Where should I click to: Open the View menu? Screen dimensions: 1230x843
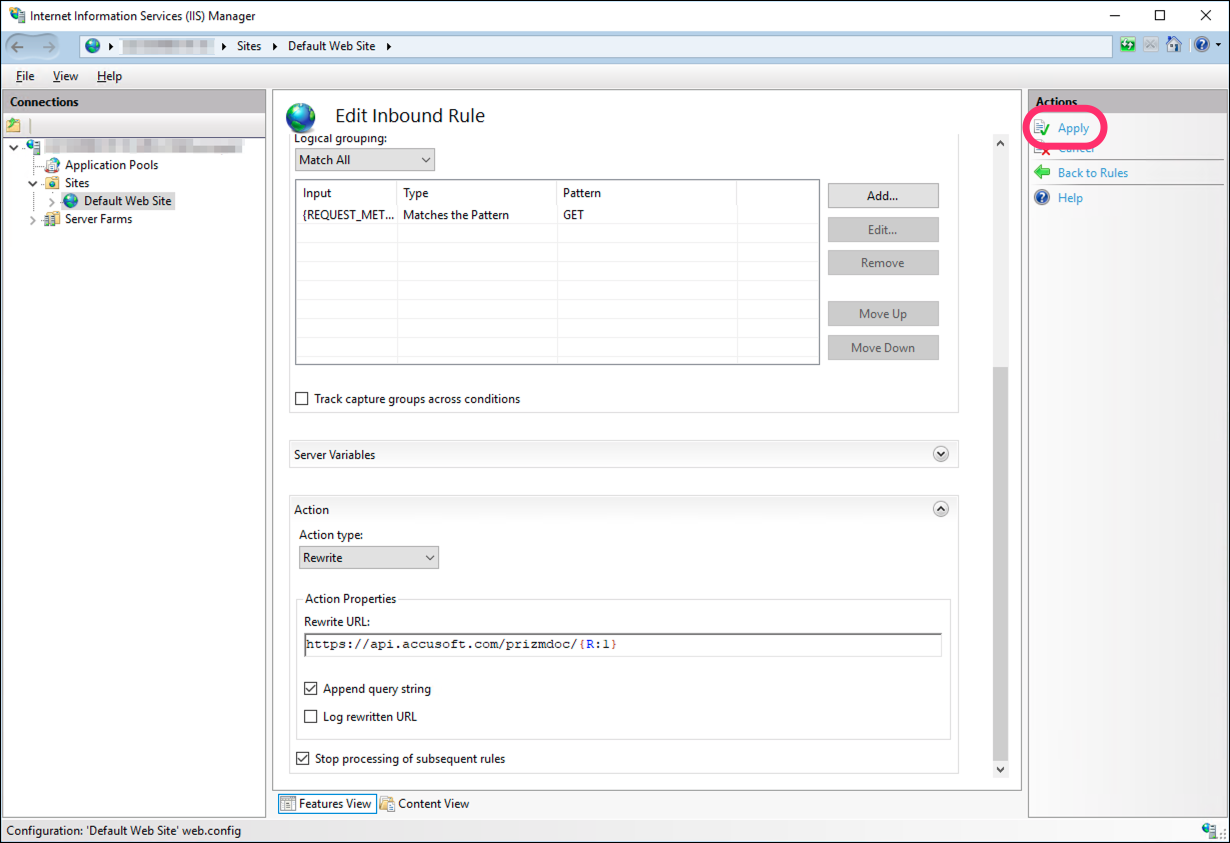pos(65,76)
